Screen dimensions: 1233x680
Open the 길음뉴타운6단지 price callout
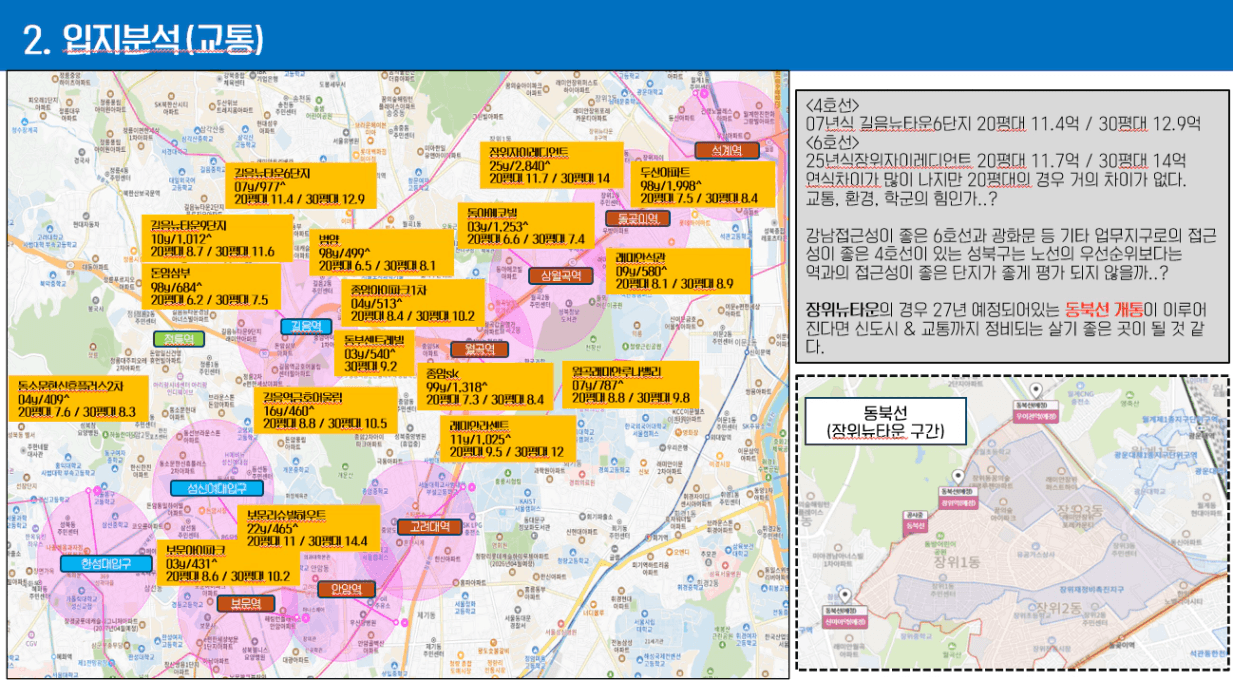coord(300,185)
